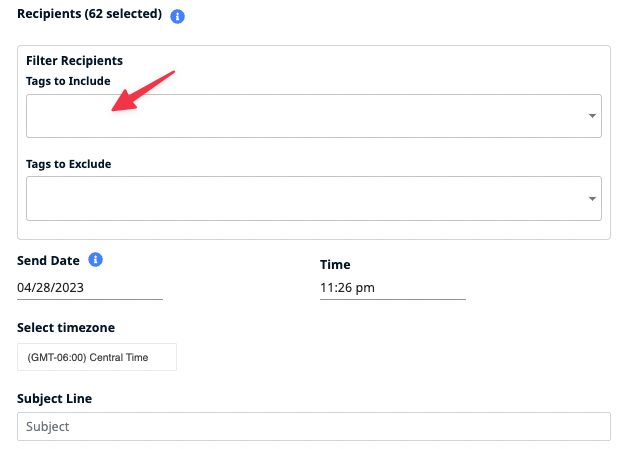Open the Tags to Exclude selection box

click(x=313, y=198)
